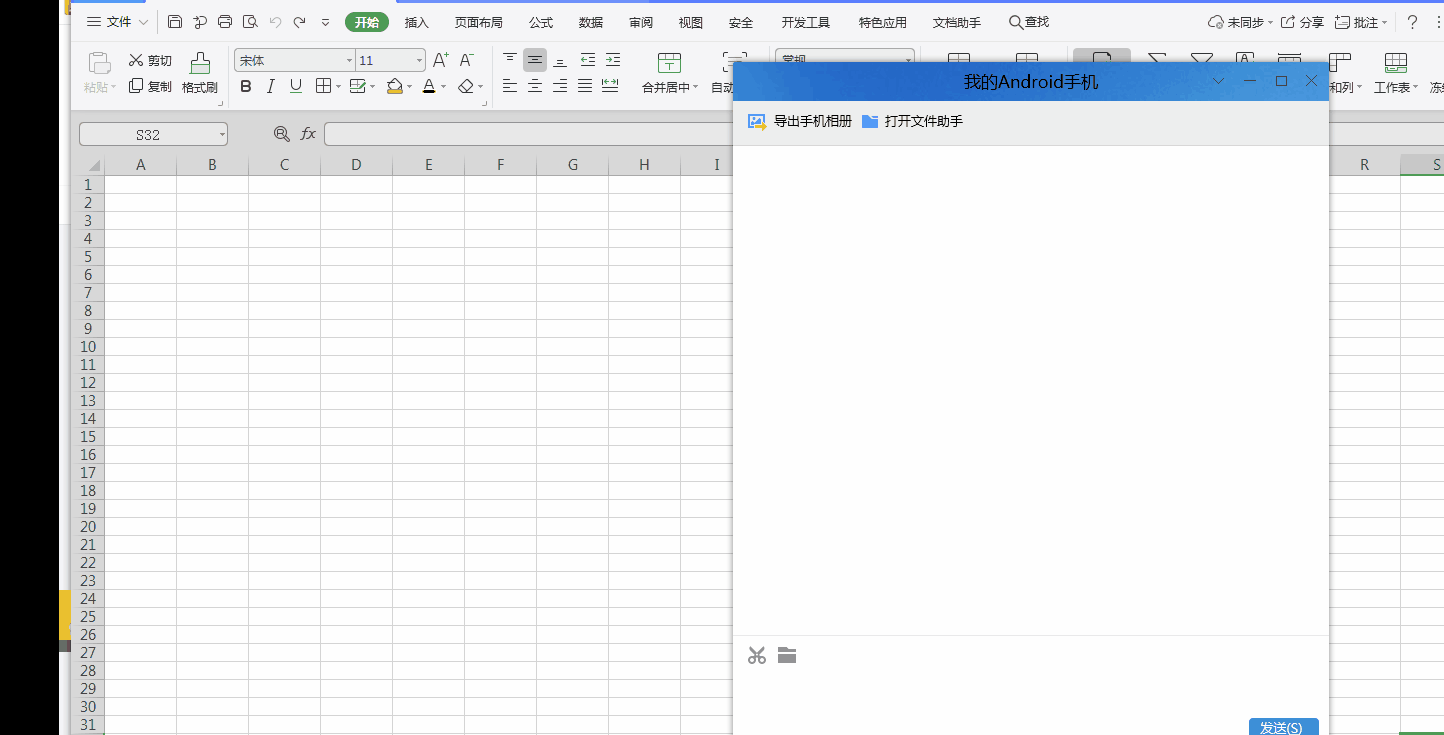
Task: Apply the font color A swatch
Action: (x=429, y=87)
